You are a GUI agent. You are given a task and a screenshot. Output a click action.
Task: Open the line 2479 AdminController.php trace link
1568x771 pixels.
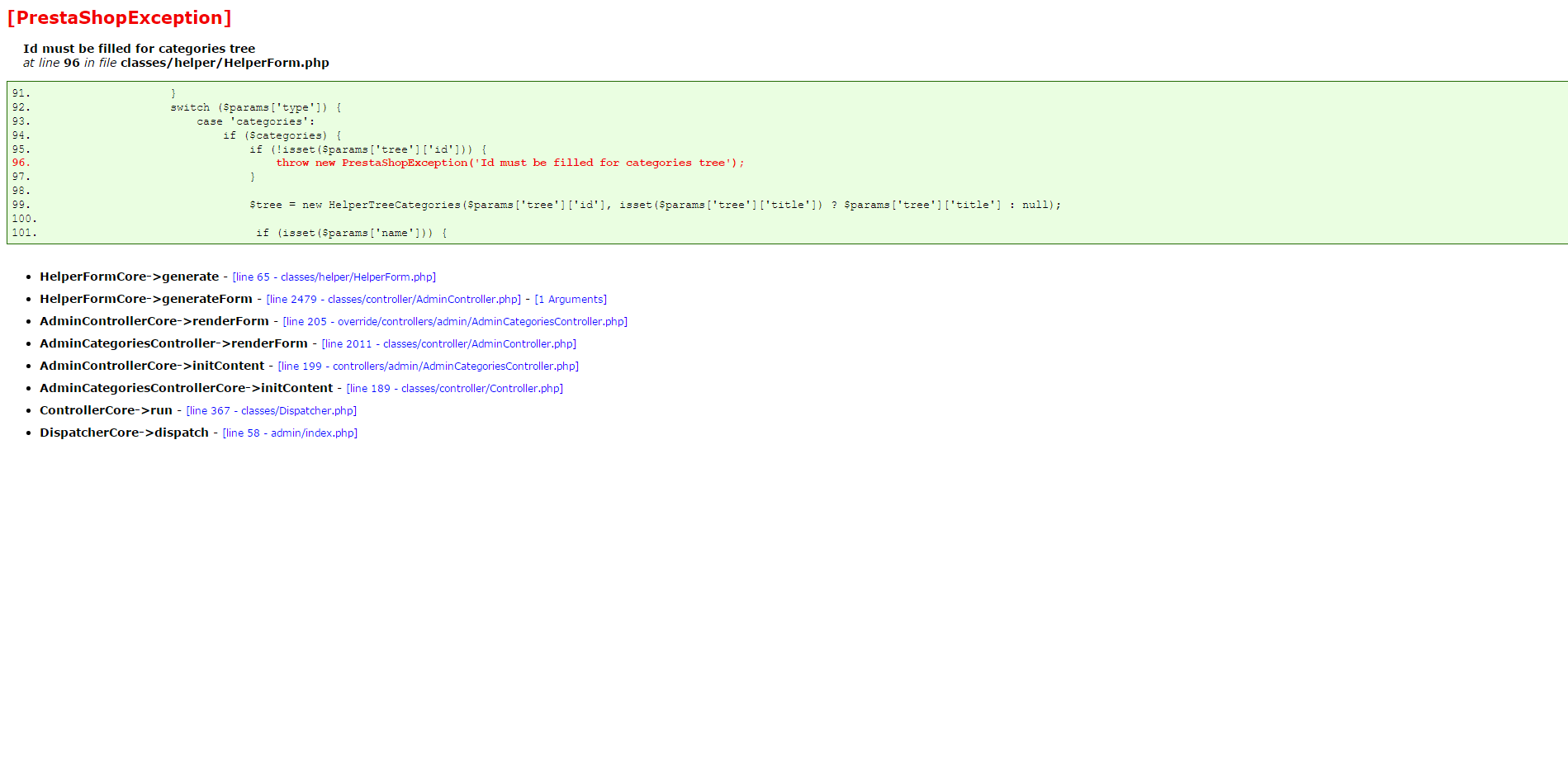tap(393, 300)
